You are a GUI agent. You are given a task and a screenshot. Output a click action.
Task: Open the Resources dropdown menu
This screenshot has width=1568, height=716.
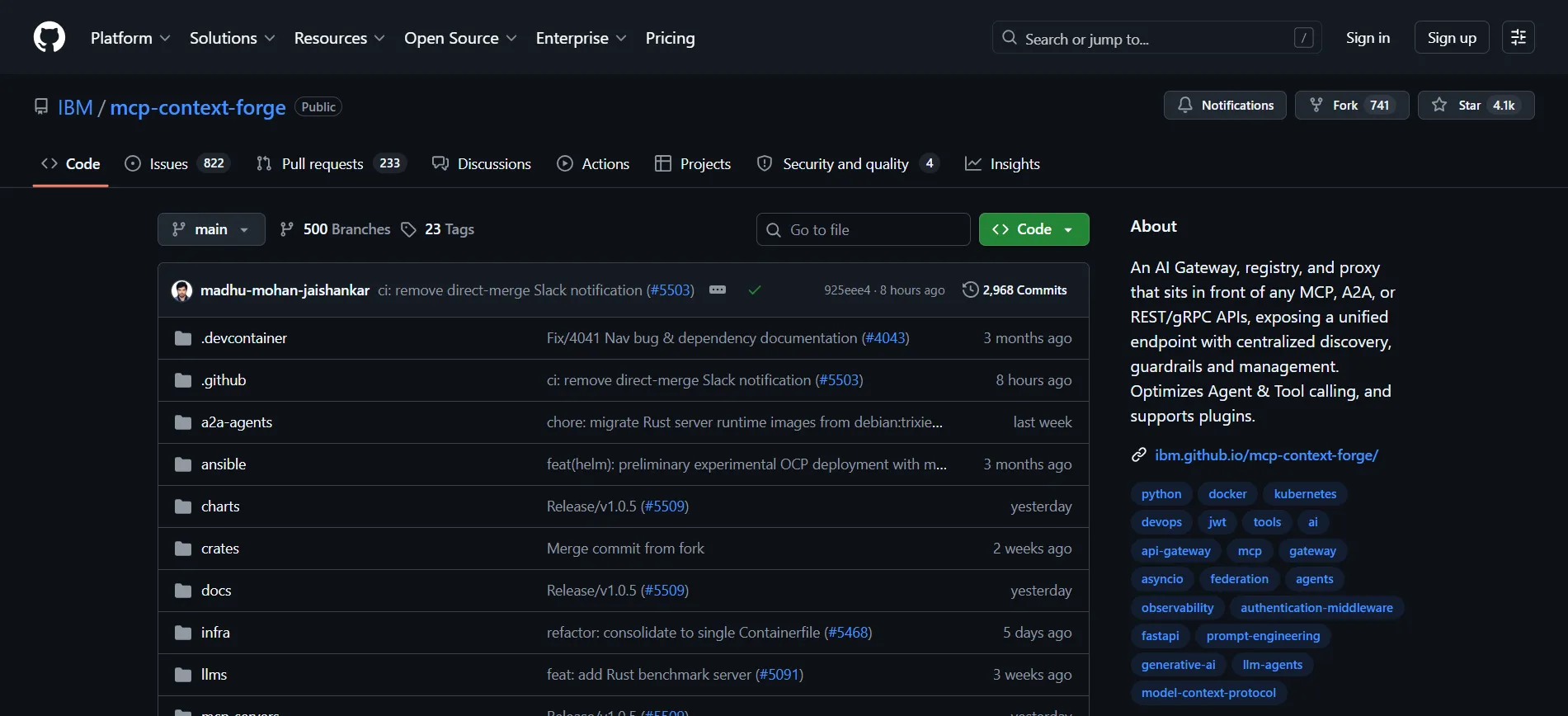click(x=339, y=38)
